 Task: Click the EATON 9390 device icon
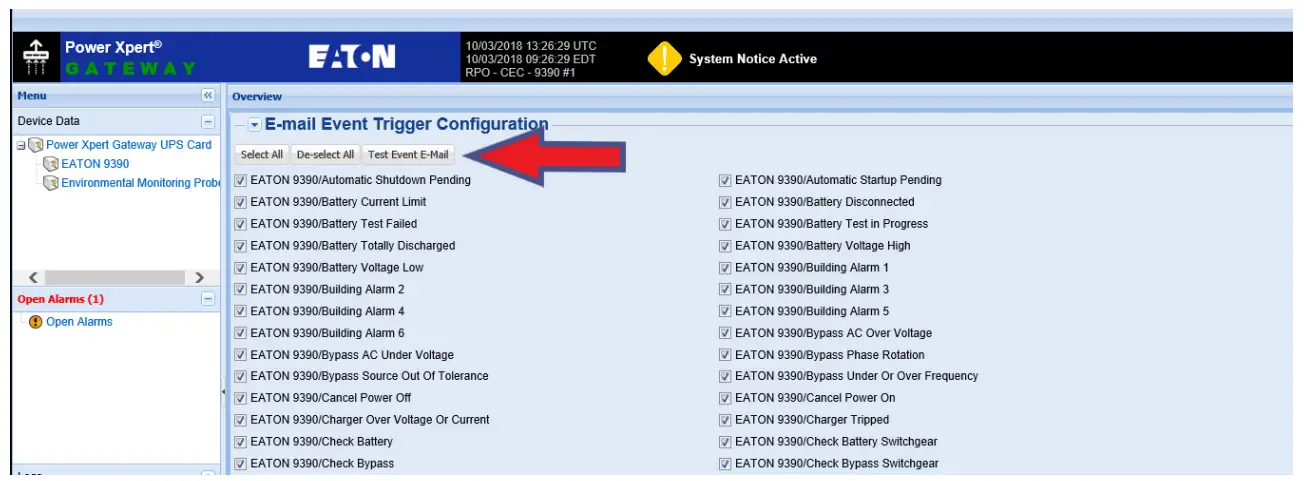(51, 164)
